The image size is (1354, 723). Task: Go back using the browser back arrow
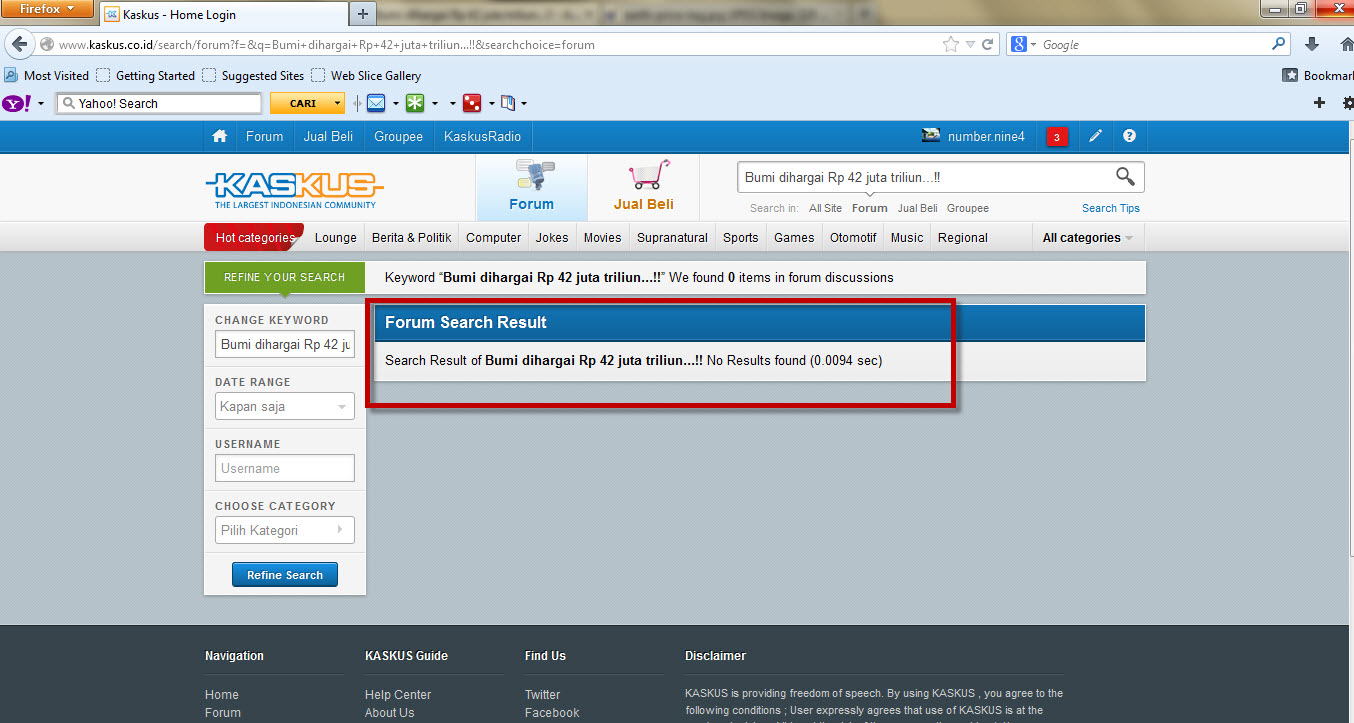[19, 45]
